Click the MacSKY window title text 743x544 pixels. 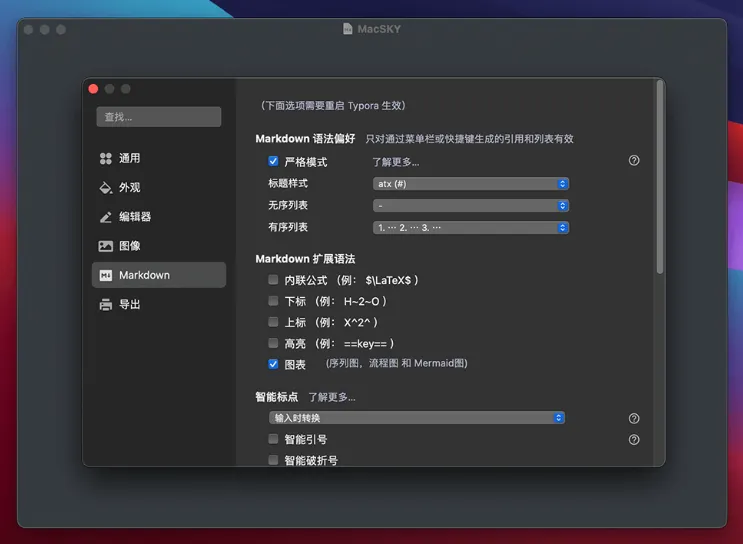pyautogui.click(x=379, y=29)
